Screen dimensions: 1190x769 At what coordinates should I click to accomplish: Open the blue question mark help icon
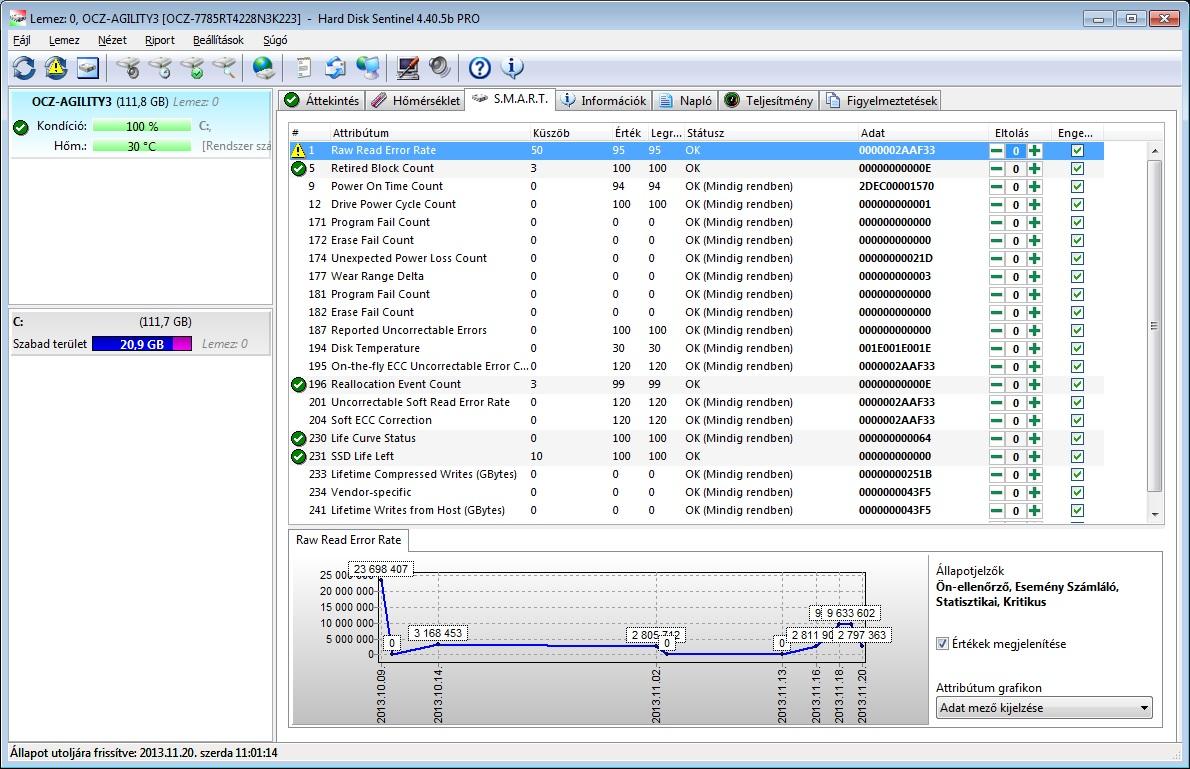[480, 68]
